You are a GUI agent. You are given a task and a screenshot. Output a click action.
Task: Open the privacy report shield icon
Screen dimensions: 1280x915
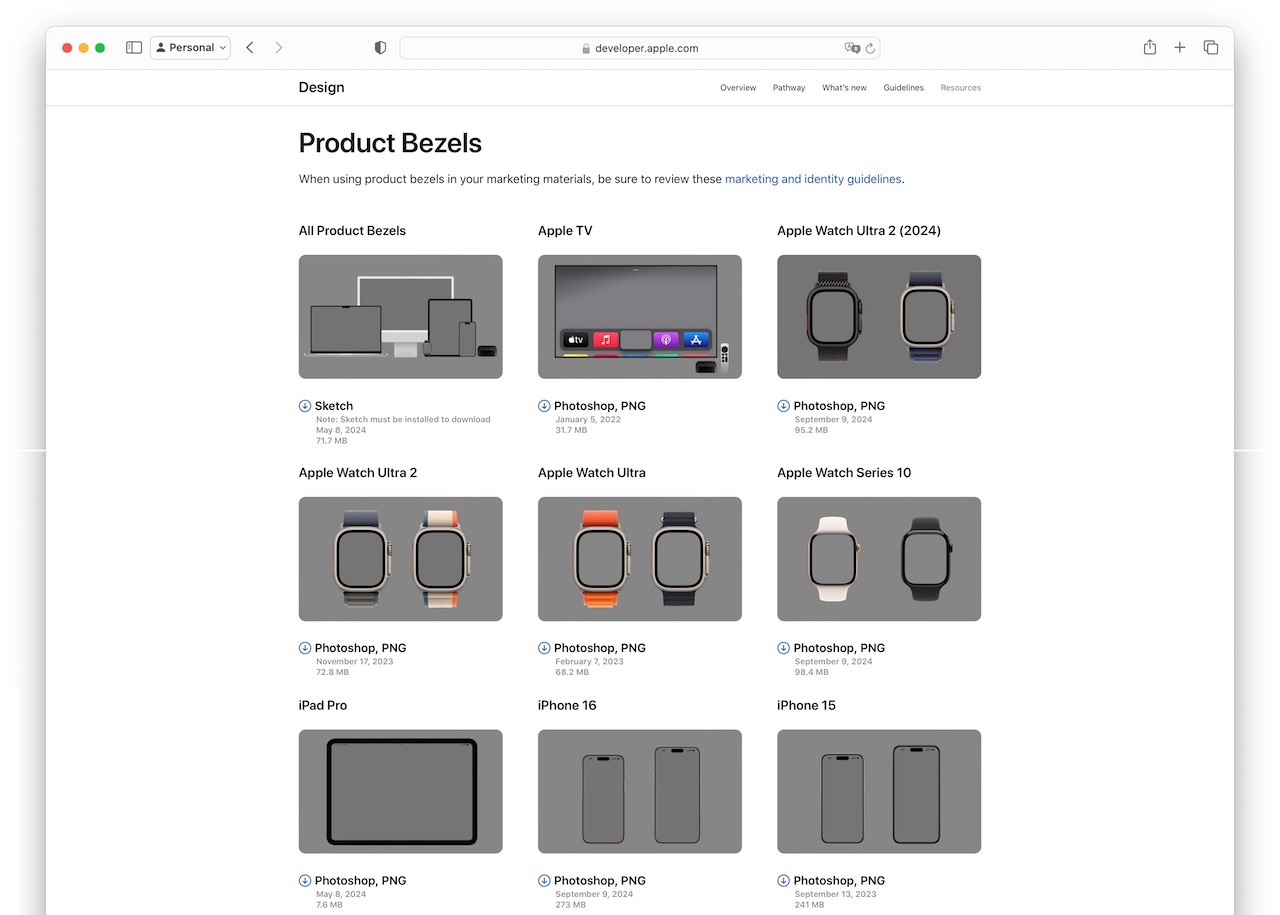click(380, 47)
